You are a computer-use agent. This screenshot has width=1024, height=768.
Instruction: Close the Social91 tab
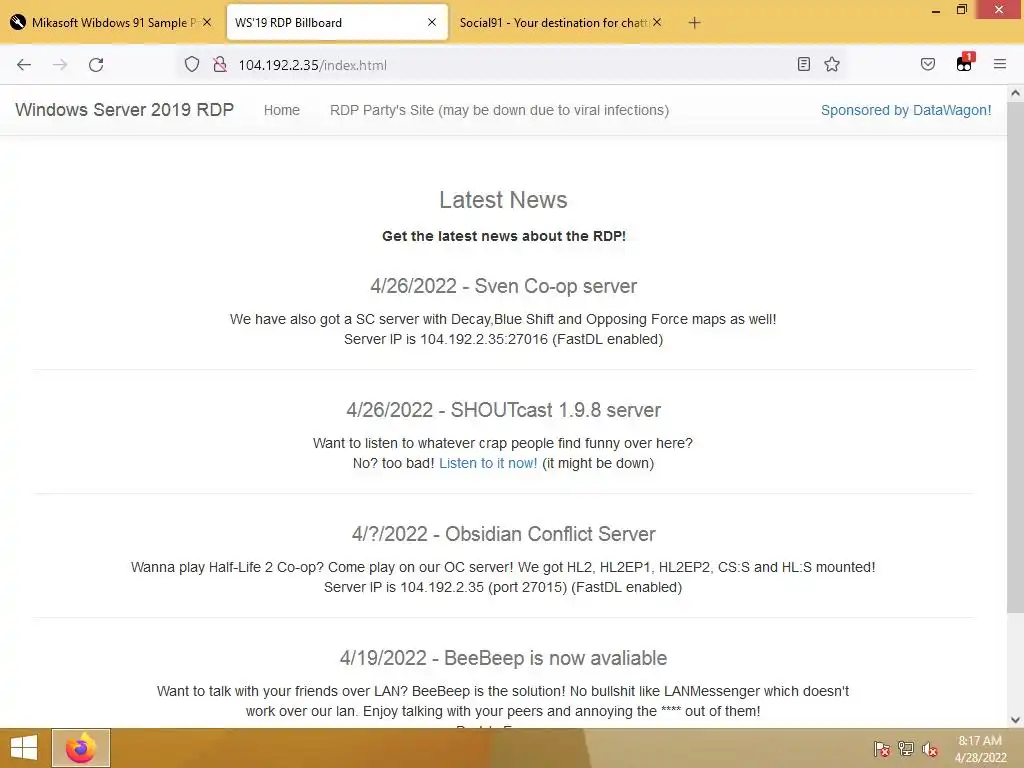tap(657, 22)
